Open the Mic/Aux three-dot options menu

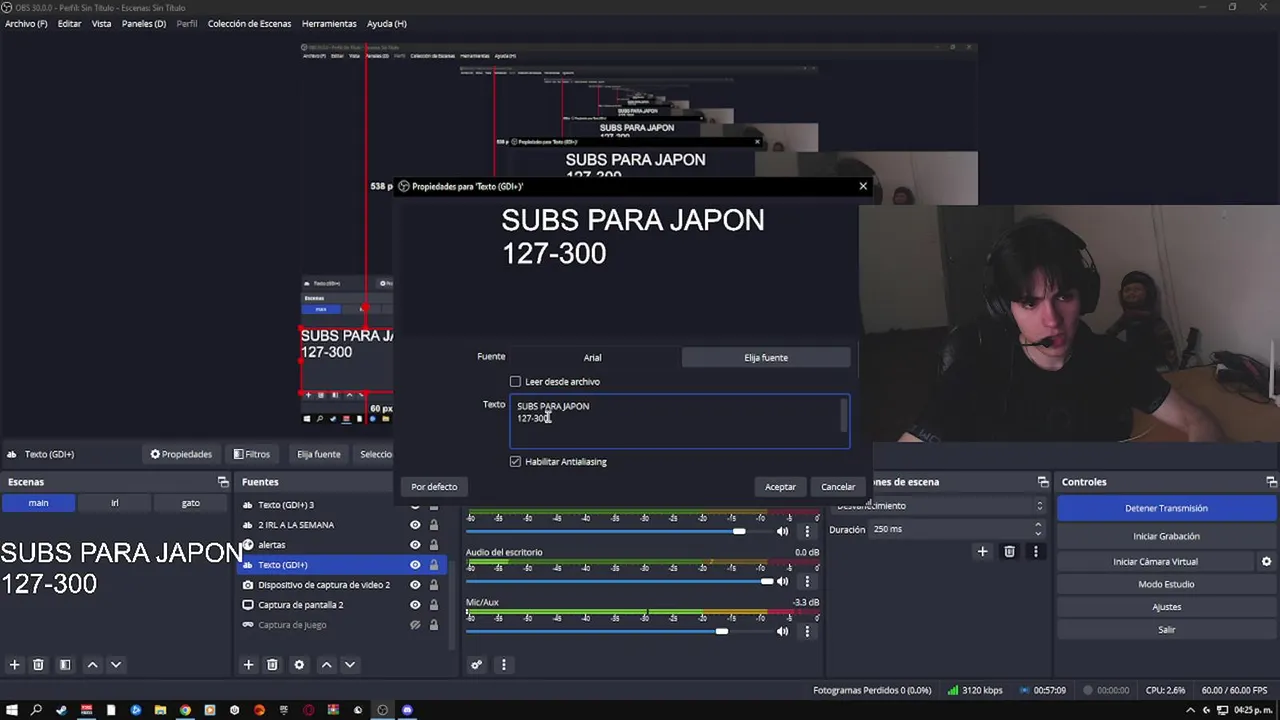(x=807, y=631)
